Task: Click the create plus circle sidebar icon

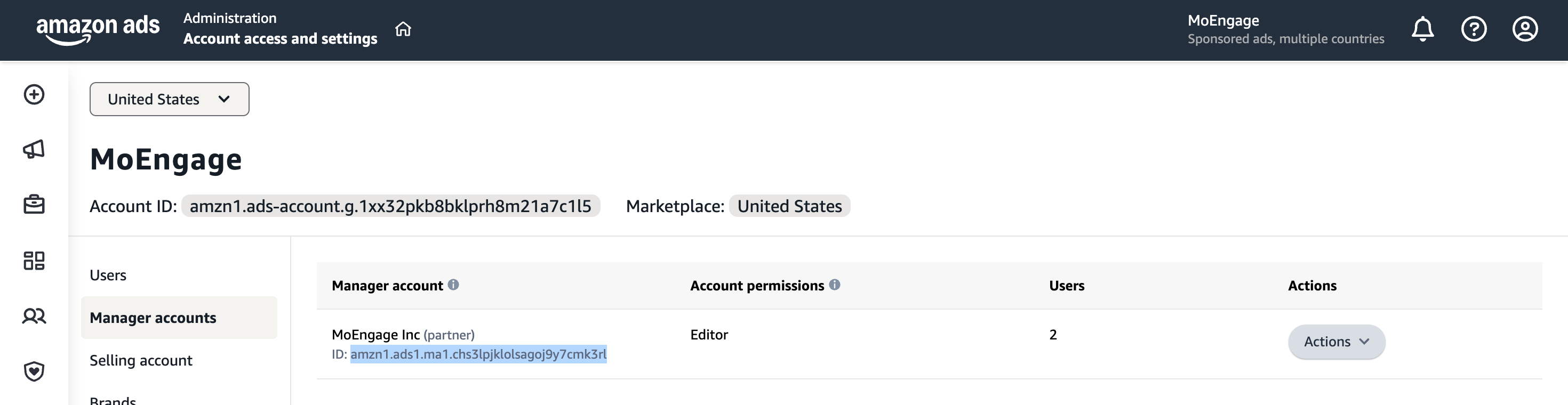Action: coord(34,94)
